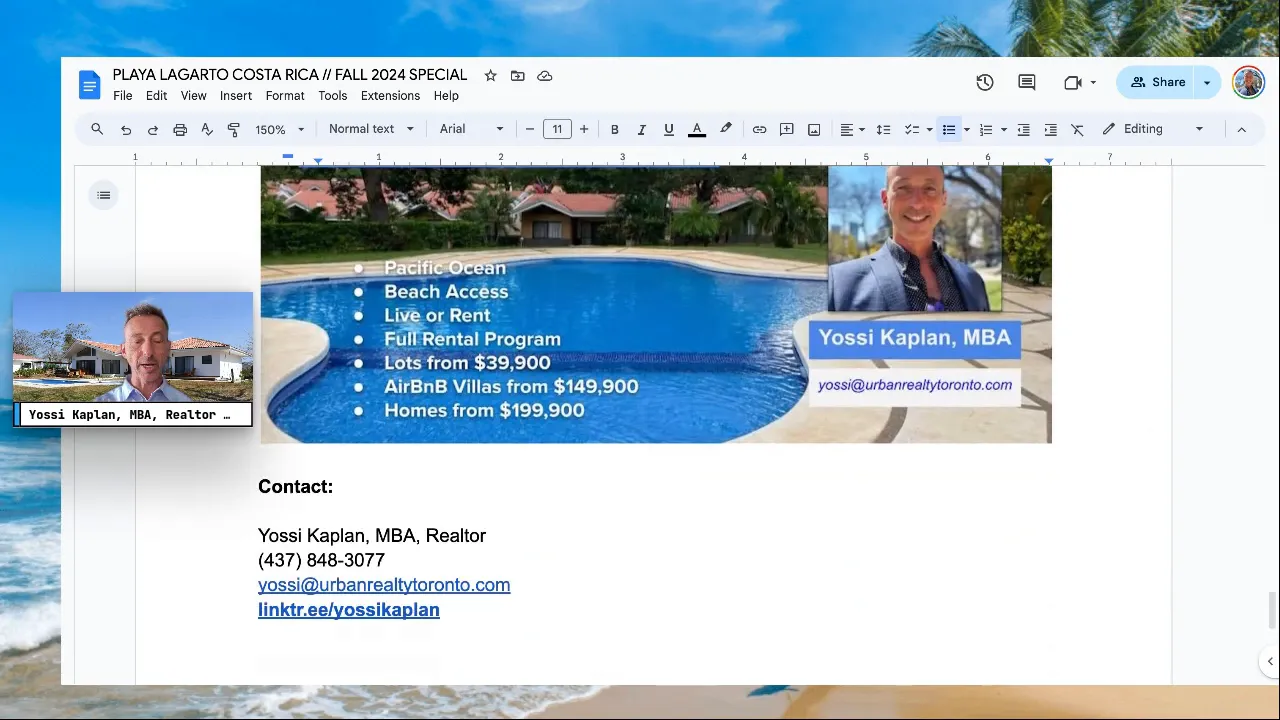
Task: Insert a link
Action: 760,129
